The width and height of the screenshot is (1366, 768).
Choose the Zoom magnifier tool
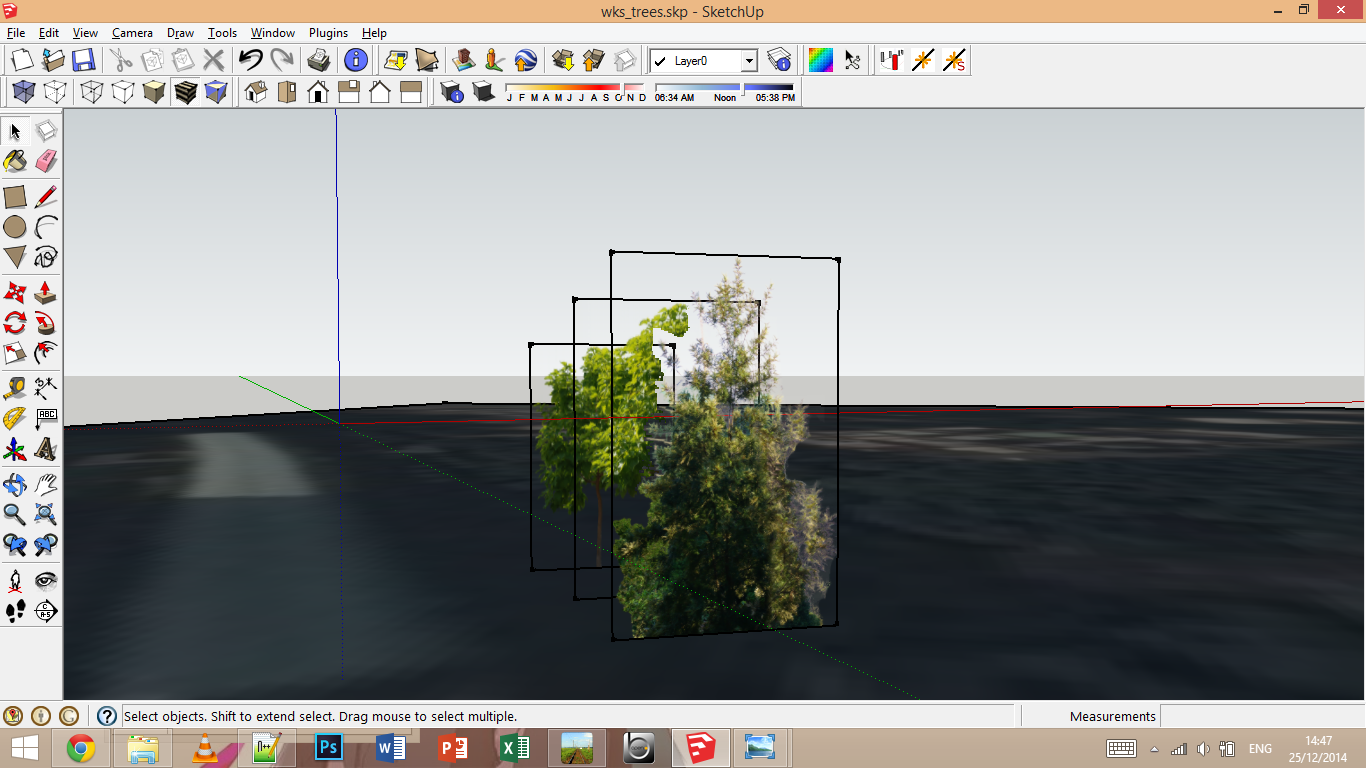coord(15,514)
